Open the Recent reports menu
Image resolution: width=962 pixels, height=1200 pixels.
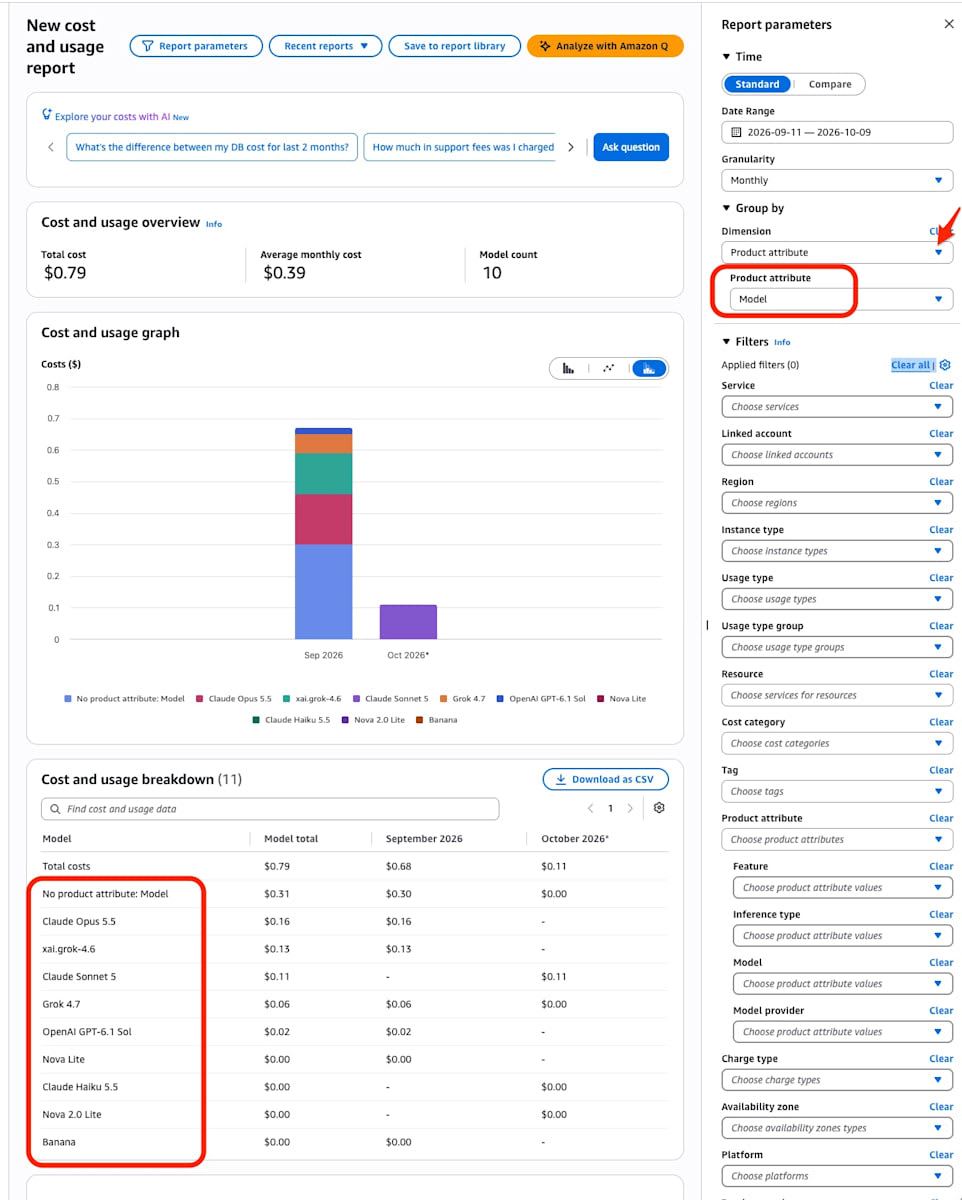click(x=326, y=46)
